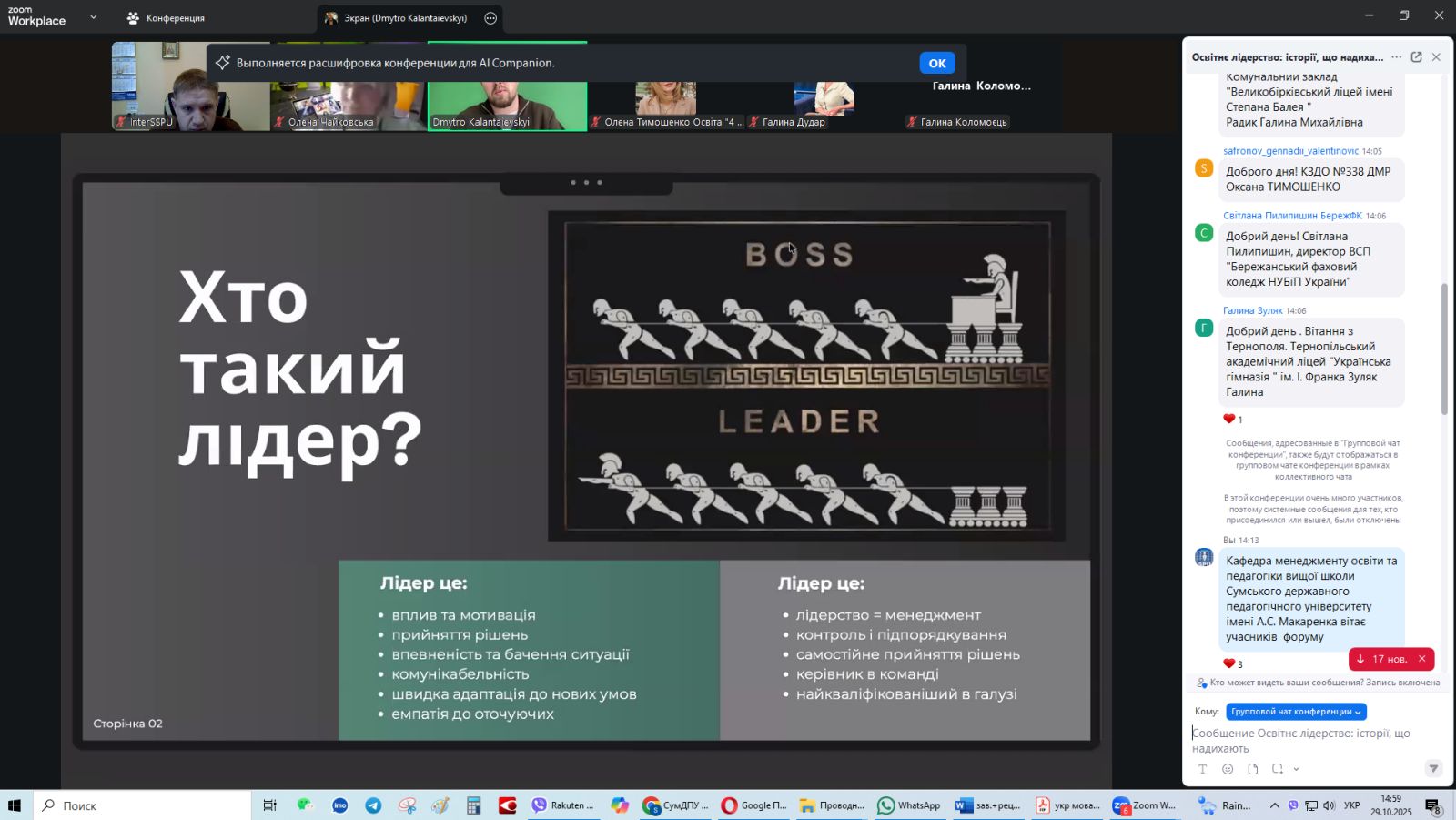
Task: Click the screenshot capture icon in chat
Action: [x=1278, y=769]
